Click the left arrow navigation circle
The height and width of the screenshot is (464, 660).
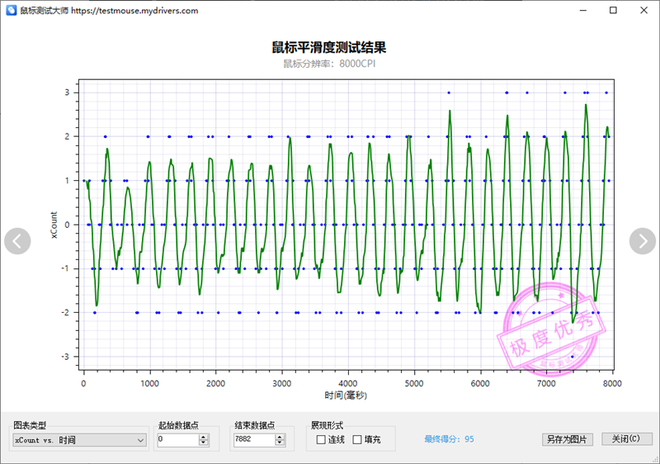[18, 241]
